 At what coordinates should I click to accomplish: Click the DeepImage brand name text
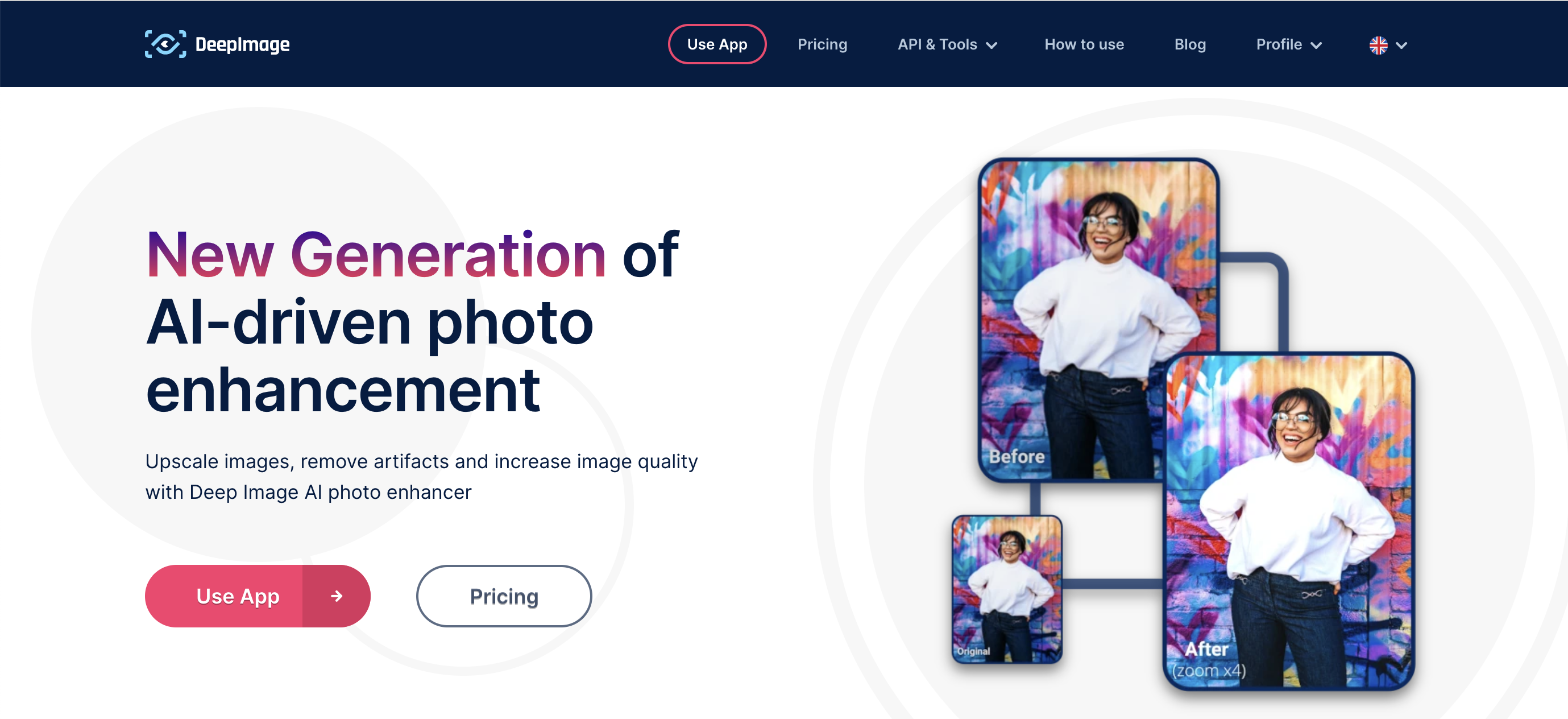tap(242, 44)
